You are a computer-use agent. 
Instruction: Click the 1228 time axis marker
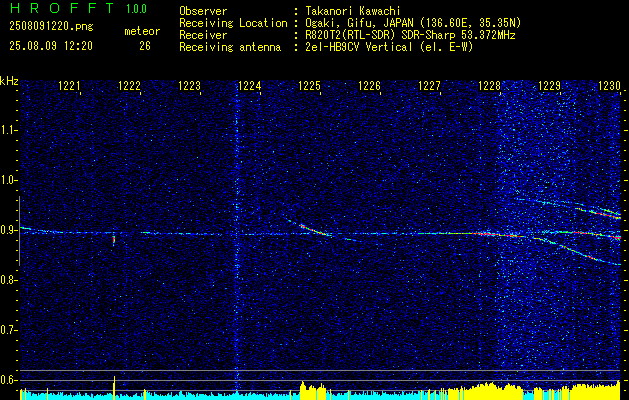coord(489,85)
